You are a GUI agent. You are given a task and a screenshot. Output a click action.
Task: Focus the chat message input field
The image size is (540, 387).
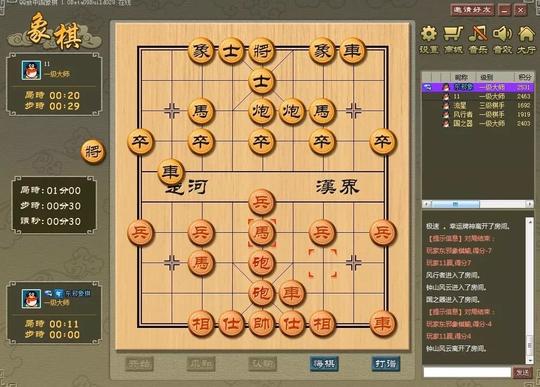467,372
